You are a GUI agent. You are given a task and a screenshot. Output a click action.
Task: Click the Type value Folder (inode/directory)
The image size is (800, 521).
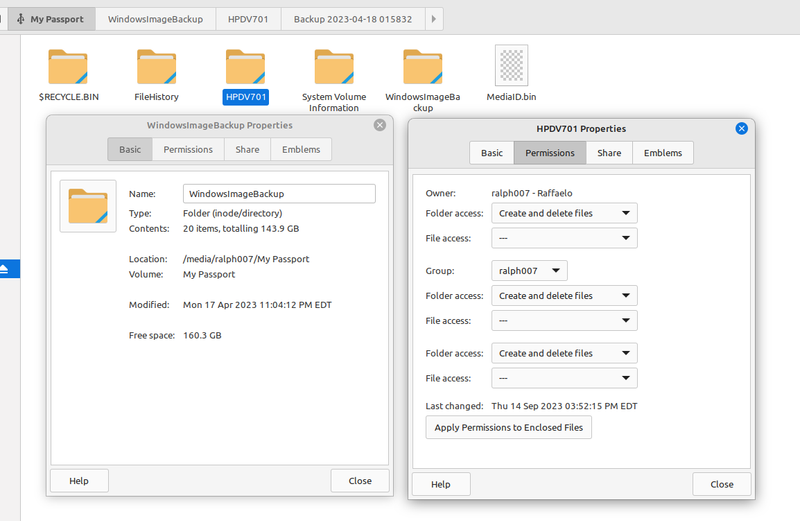pyautogui.click(x=232, y=213)
